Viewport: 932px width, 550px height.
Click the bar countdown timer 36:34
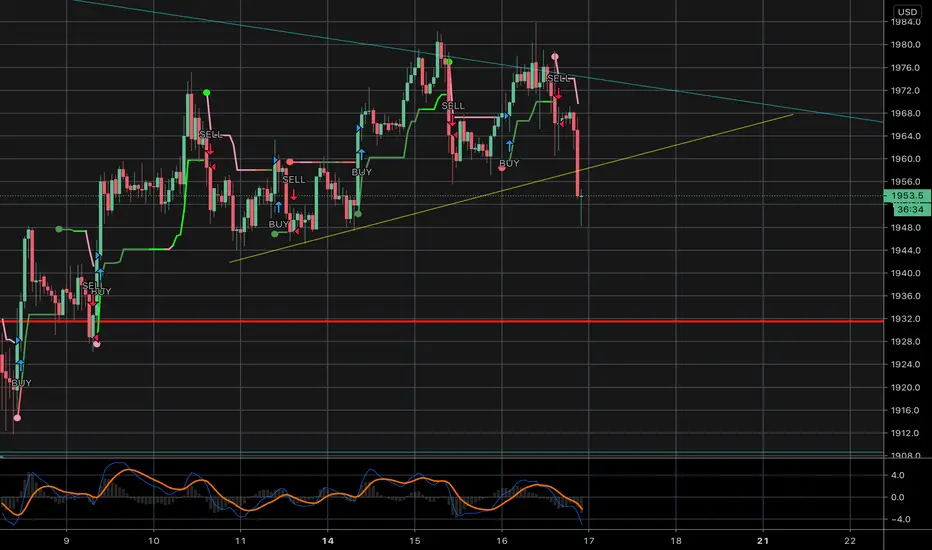[910, 209]
